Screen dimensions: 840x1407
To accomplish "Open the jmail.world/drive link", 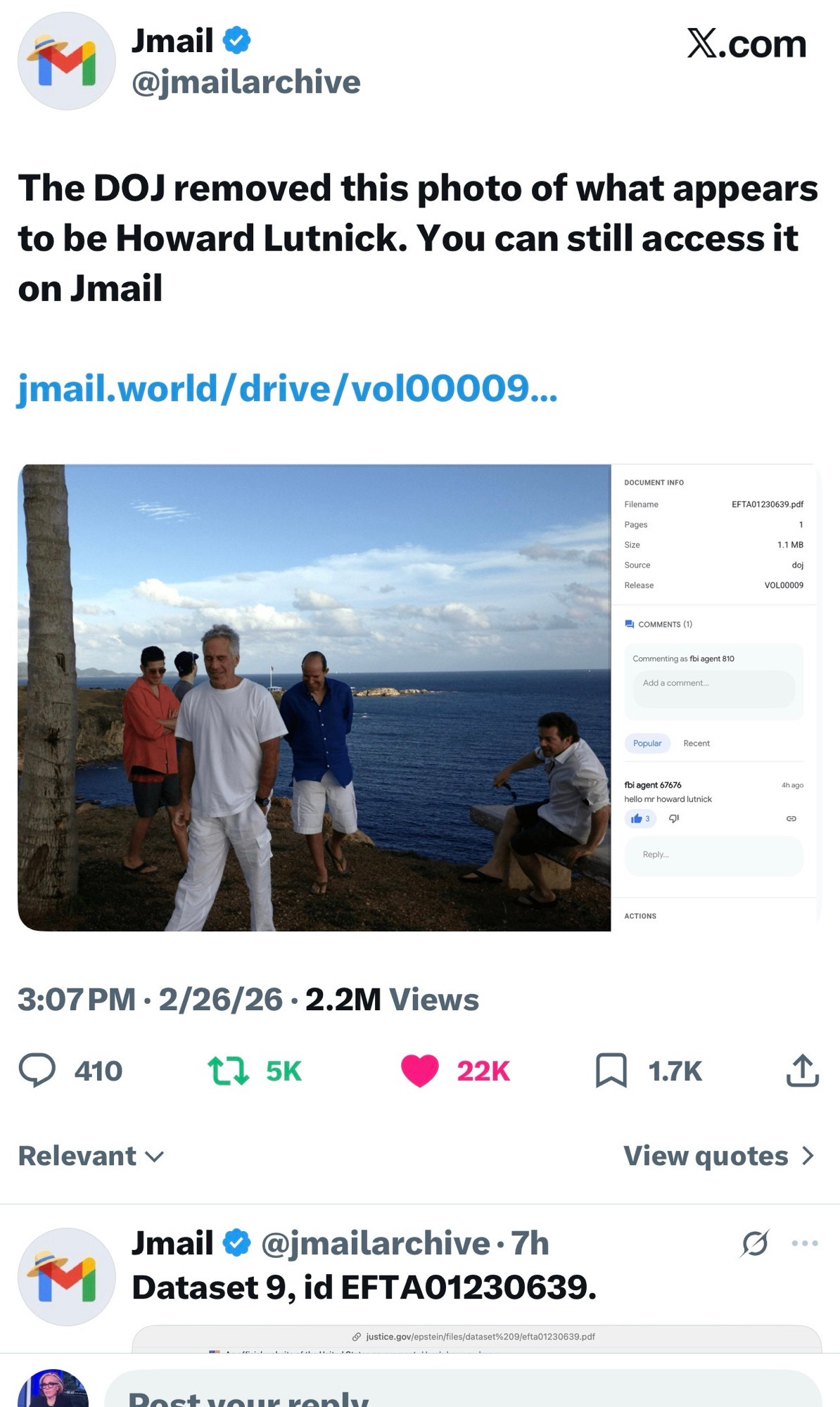I will (287, 388).
